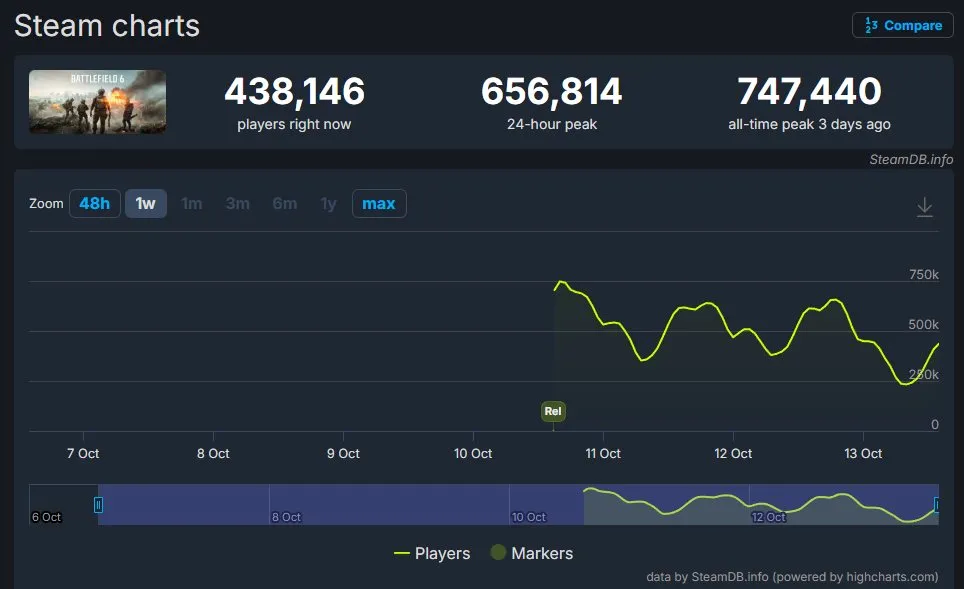Viewport: 964px width, 589px height.
Task: Hide the Players line via its legend entry
Action: point(434,553)
